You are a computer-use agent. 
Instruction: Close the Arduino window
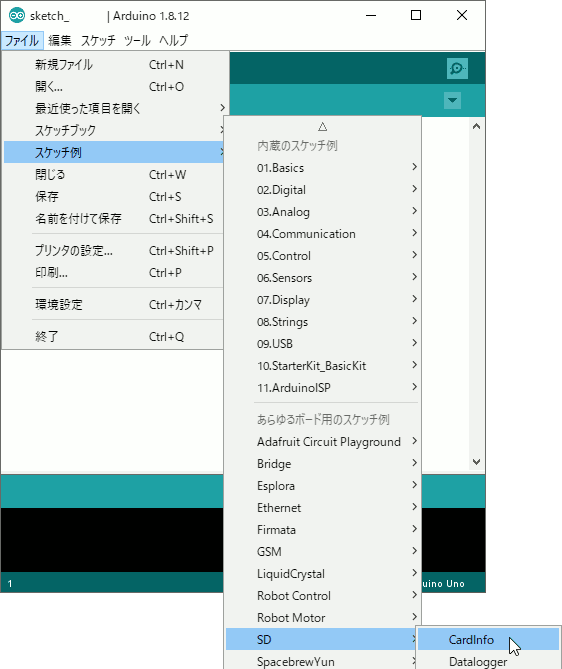click(462, 16)
